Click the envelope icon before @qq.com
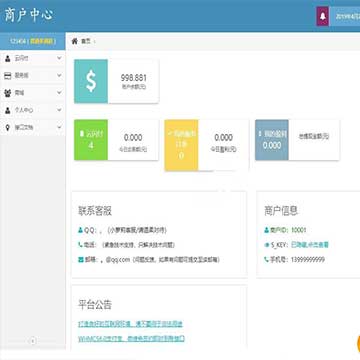The height and width of the screenshot is (360, 360). (80, 260)
